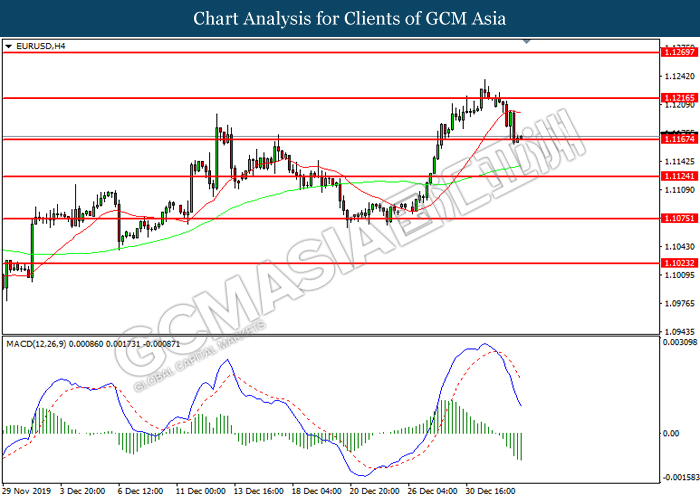Click the 11 Dec 00:00 time label

(x=200, y=491)
